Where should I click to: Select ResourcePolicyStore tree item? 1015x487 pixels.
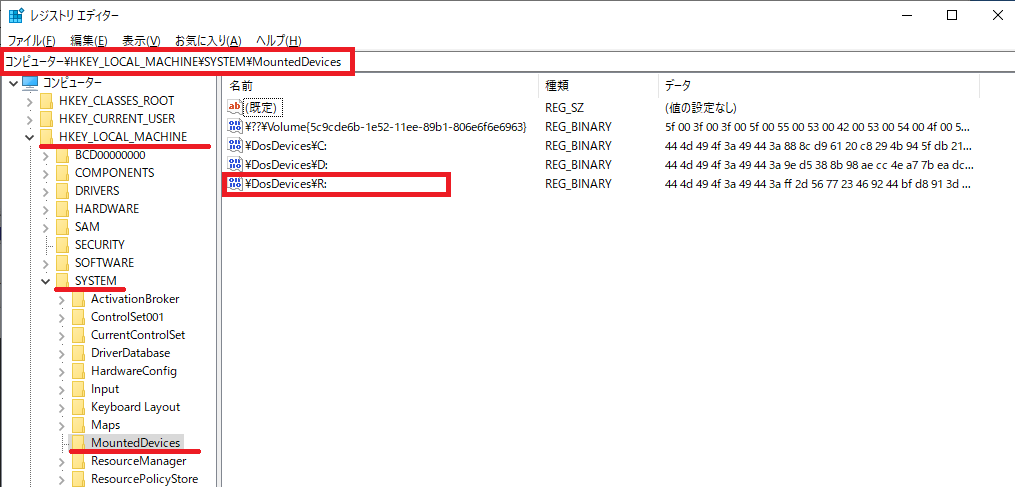point(144,479)
